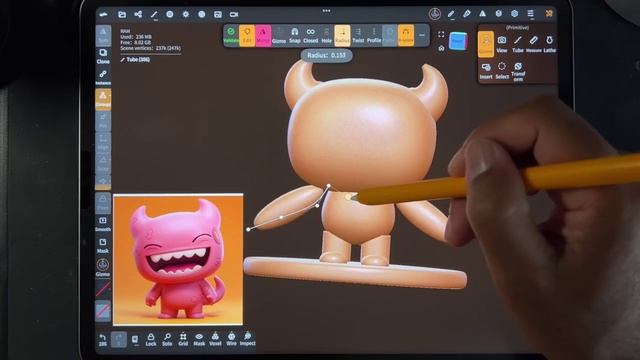Tap the Tube (386) object label

click(135, 60)
